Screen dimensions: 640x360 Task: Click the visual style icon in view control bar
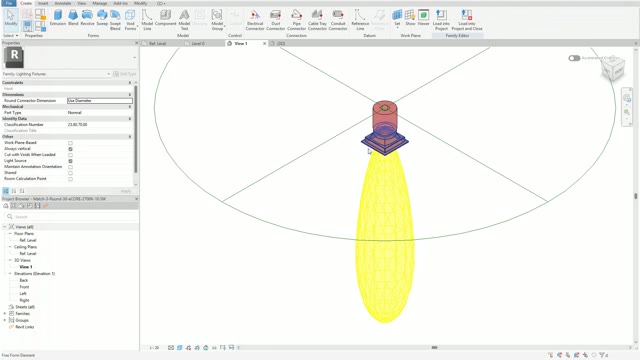180,348
